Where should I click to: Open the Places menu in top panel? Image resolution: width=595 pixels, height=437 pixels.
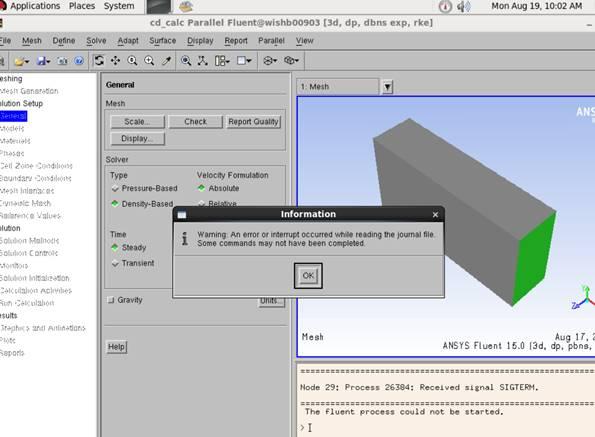coord(82,6)
